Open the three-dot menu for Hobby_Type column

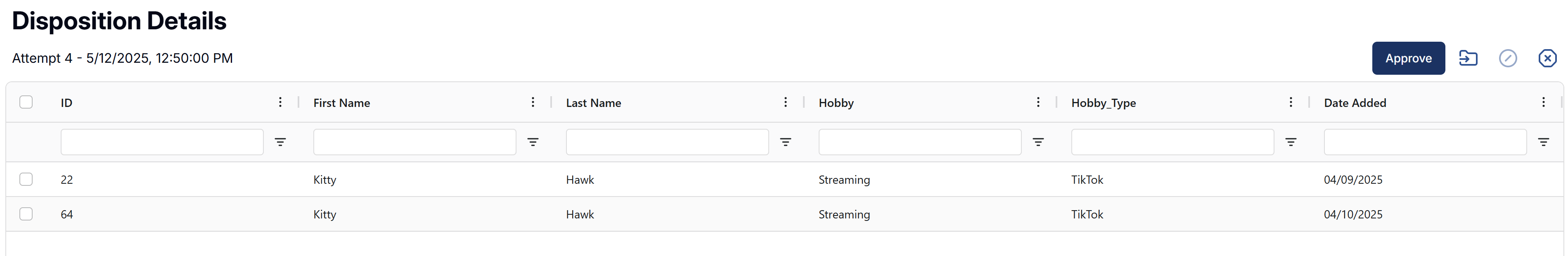pos(1291,102)
